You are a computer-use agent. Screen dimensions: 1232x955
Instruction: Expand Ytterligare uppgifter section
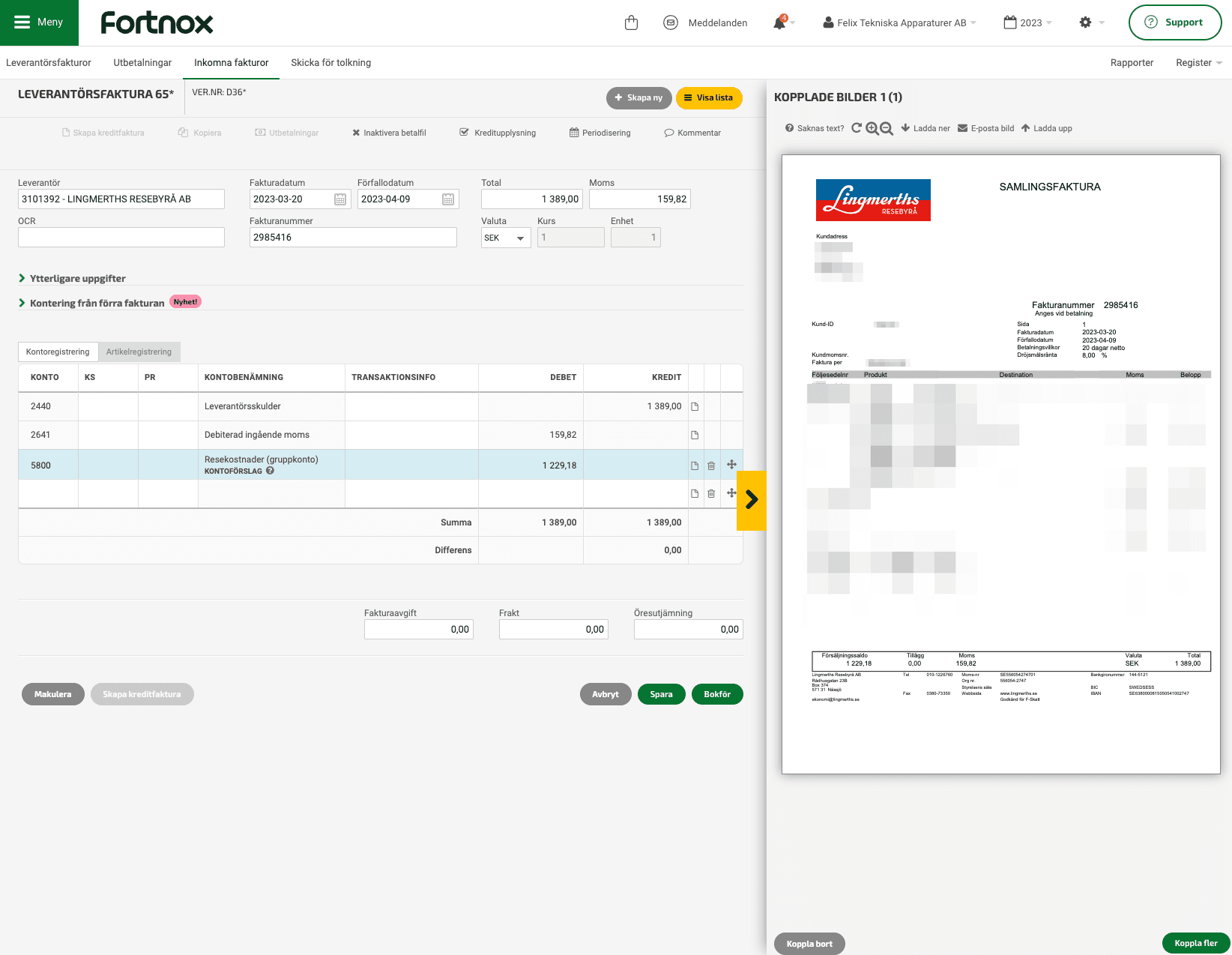click(x=72, y=278)
